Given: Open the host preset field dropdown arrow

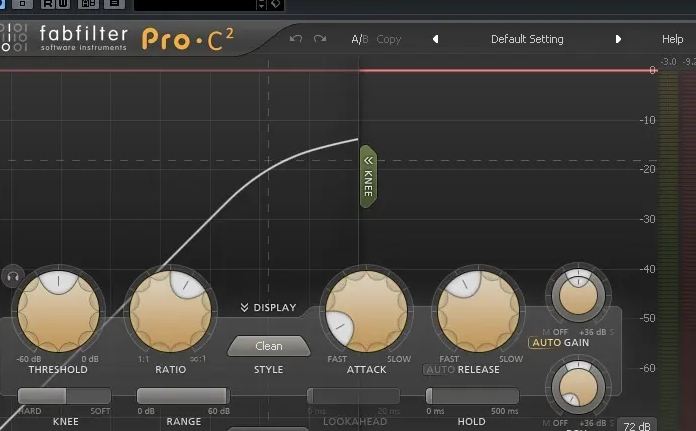Looking at the screenshot, I should click(x=261, y=4).
